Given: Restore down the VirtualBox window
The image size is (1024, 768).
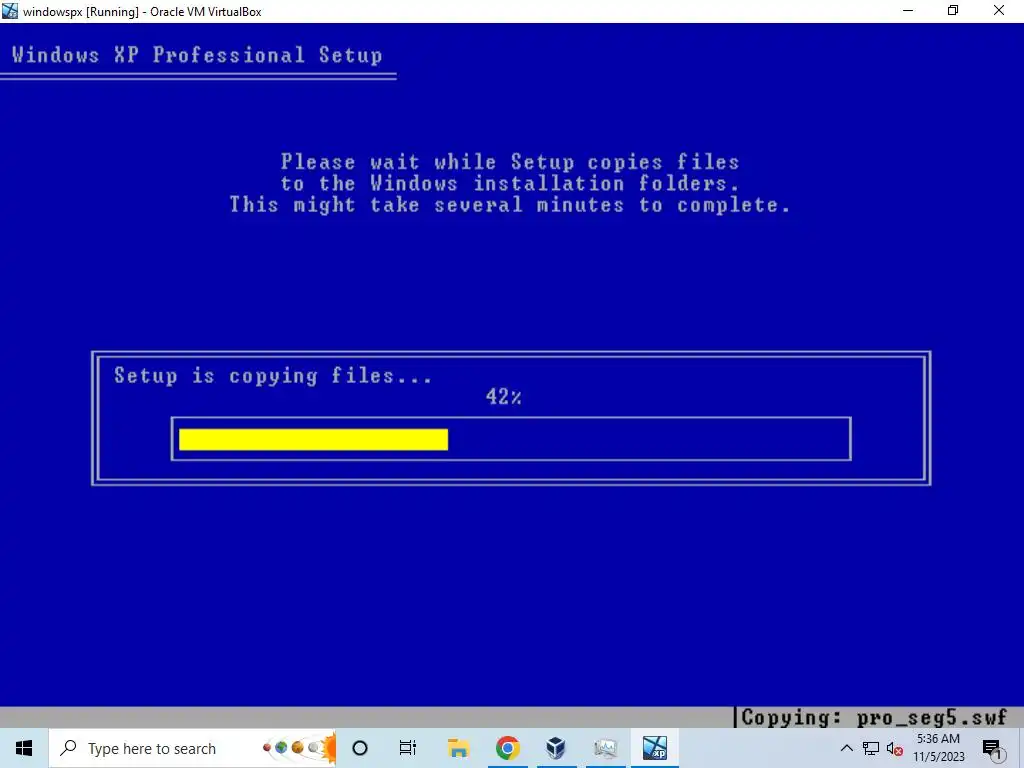Looking at the screenshot, I should [x=953, y=11].
